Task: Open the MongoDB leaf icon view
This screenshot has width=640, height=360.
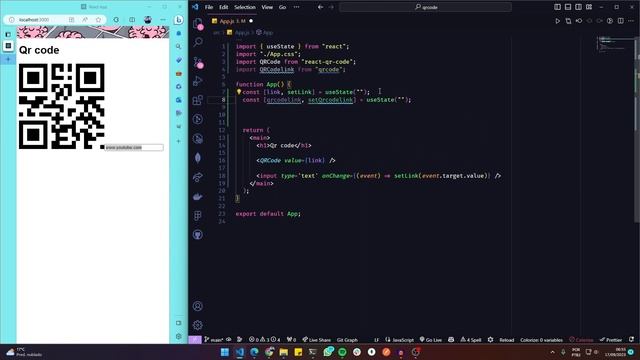Action: (198, 158)
